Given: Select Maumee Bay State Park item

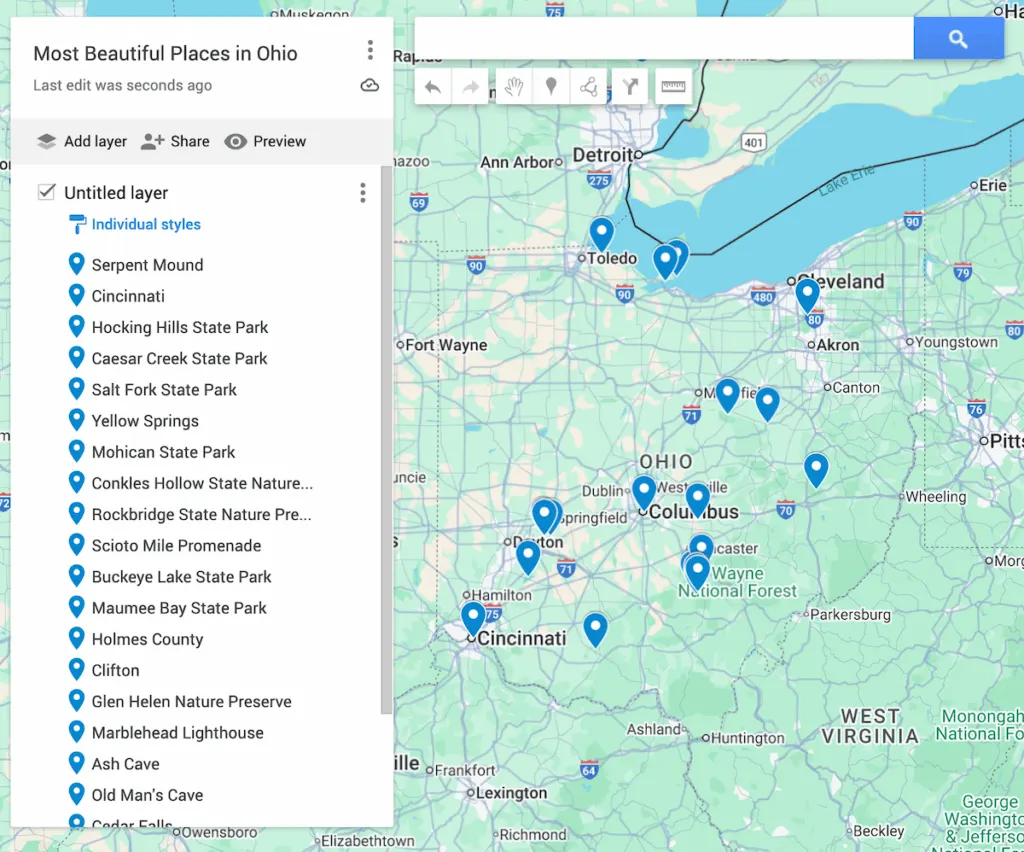Looking at the screenshot, I should (x=179, y=608).
